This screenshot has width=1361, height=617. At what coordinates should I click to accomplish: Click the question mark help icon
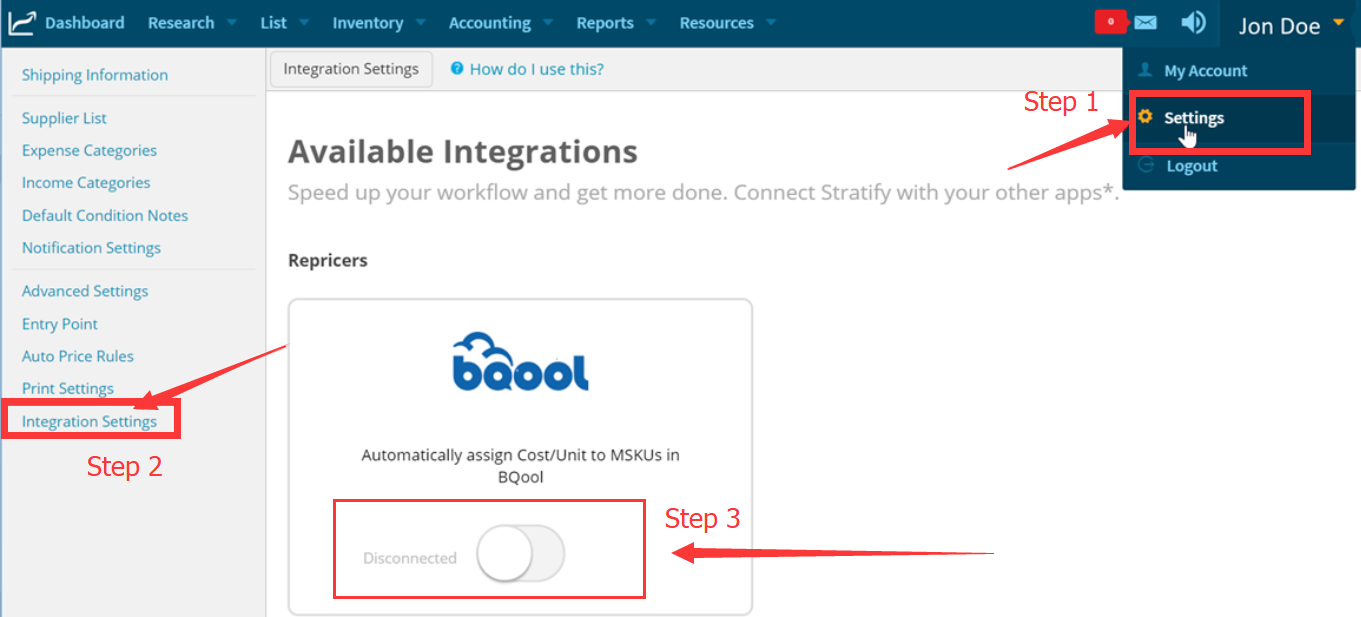click(457, 69)
